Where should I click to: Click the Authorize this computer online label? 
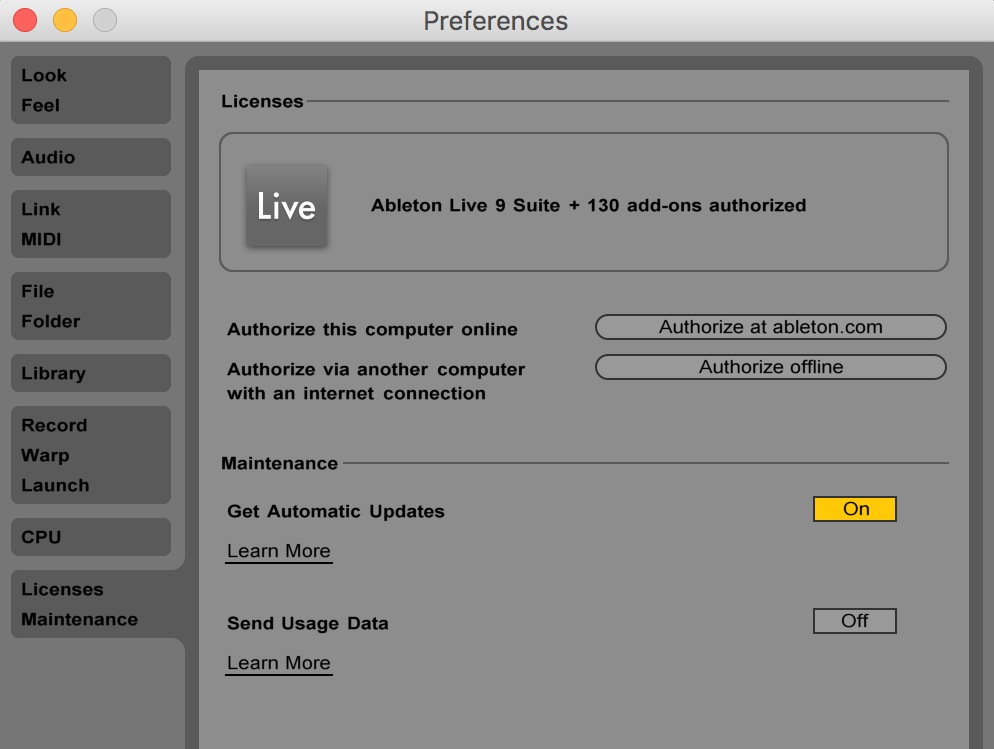point(372,330)
